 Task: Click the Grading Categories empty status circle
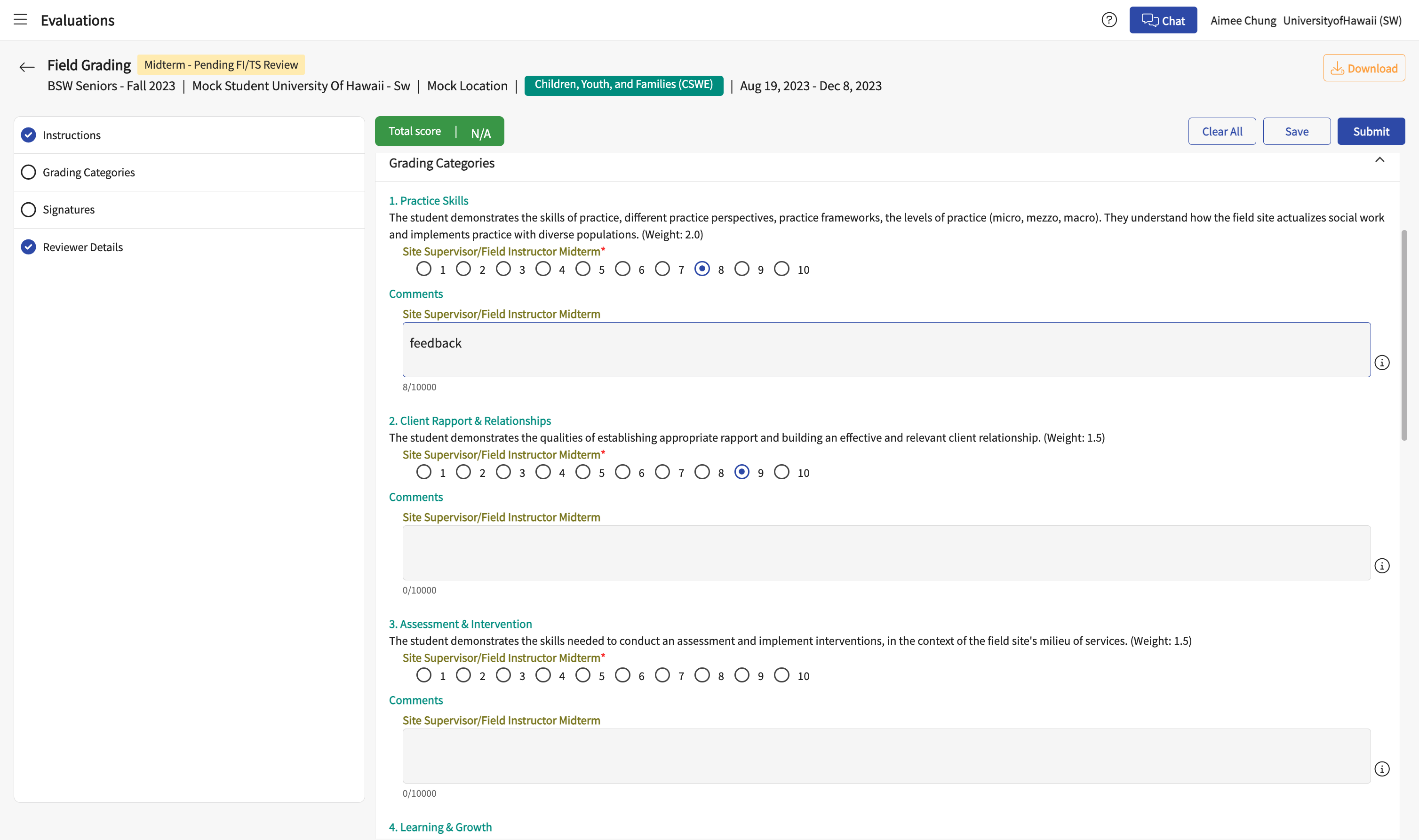click(28, 172)
